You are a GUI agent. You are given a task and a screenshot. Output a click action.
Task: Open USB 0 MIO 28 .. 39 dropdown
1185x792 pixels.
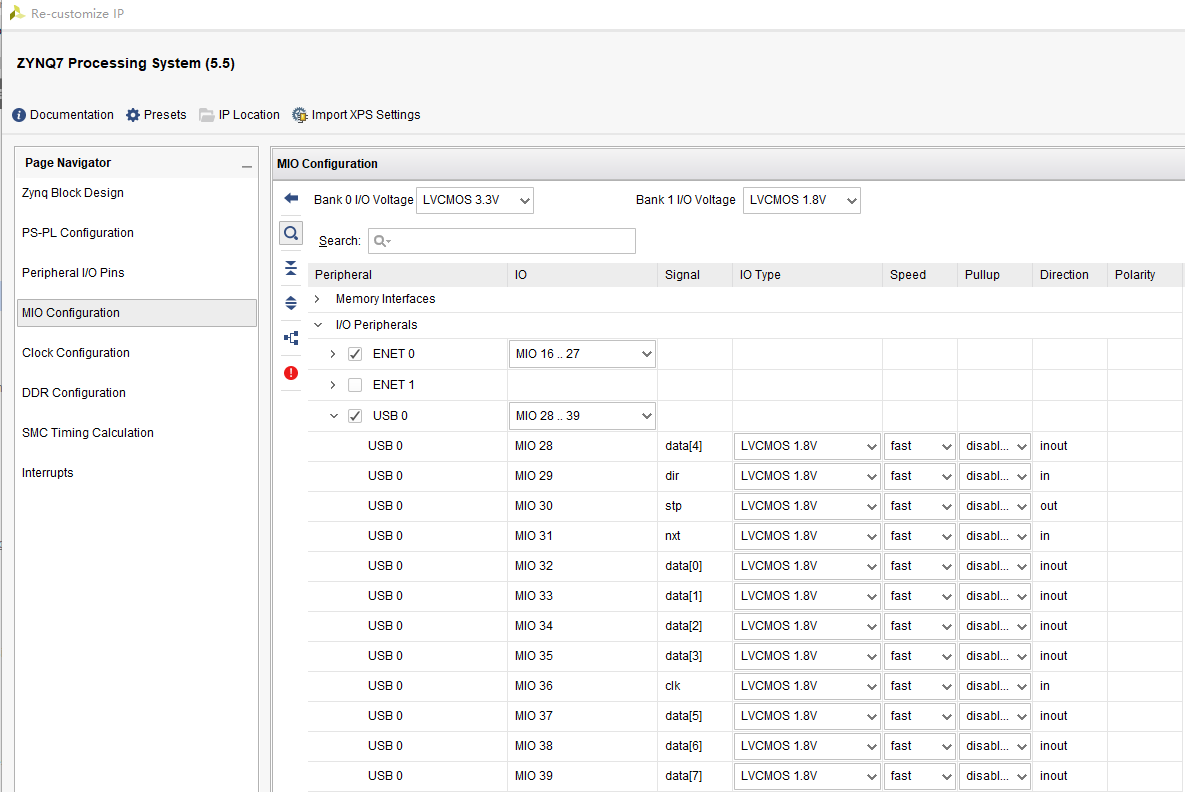tap(582, 416)
